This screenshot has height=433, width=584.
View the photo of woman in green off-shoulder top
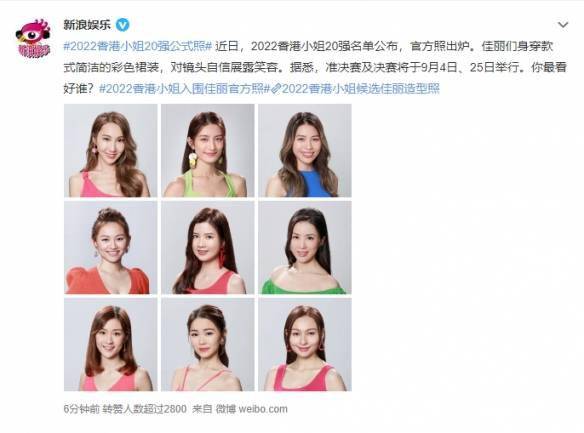click(x=305, y=248)
